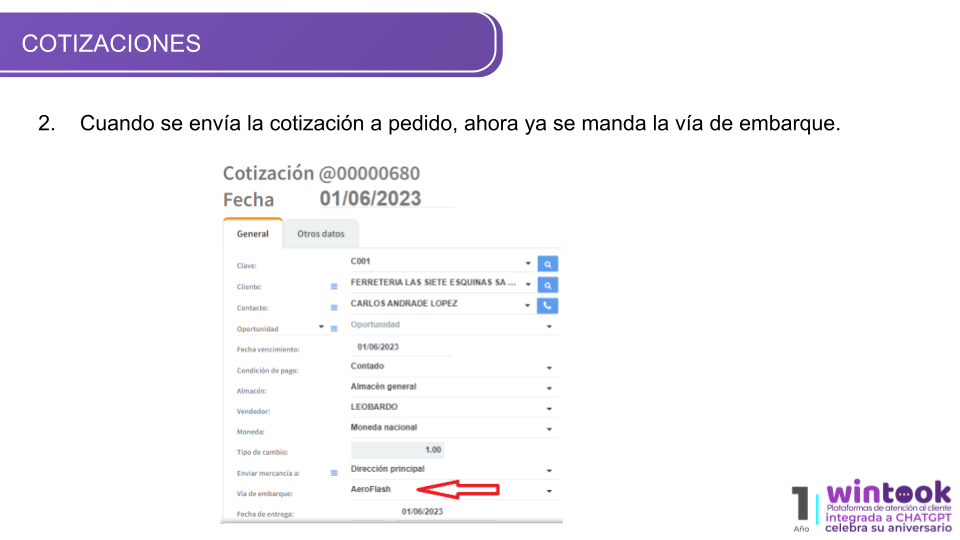960x540 pixels.
Task: Click the Condición de pago: label
Action: [268, 370]
